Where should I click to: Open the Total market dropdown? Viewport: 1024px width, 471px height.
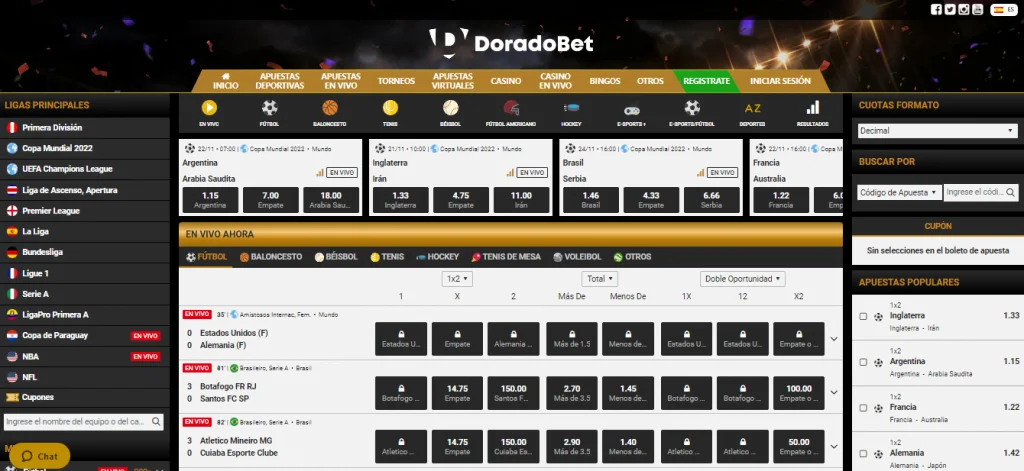pos(601,279)
